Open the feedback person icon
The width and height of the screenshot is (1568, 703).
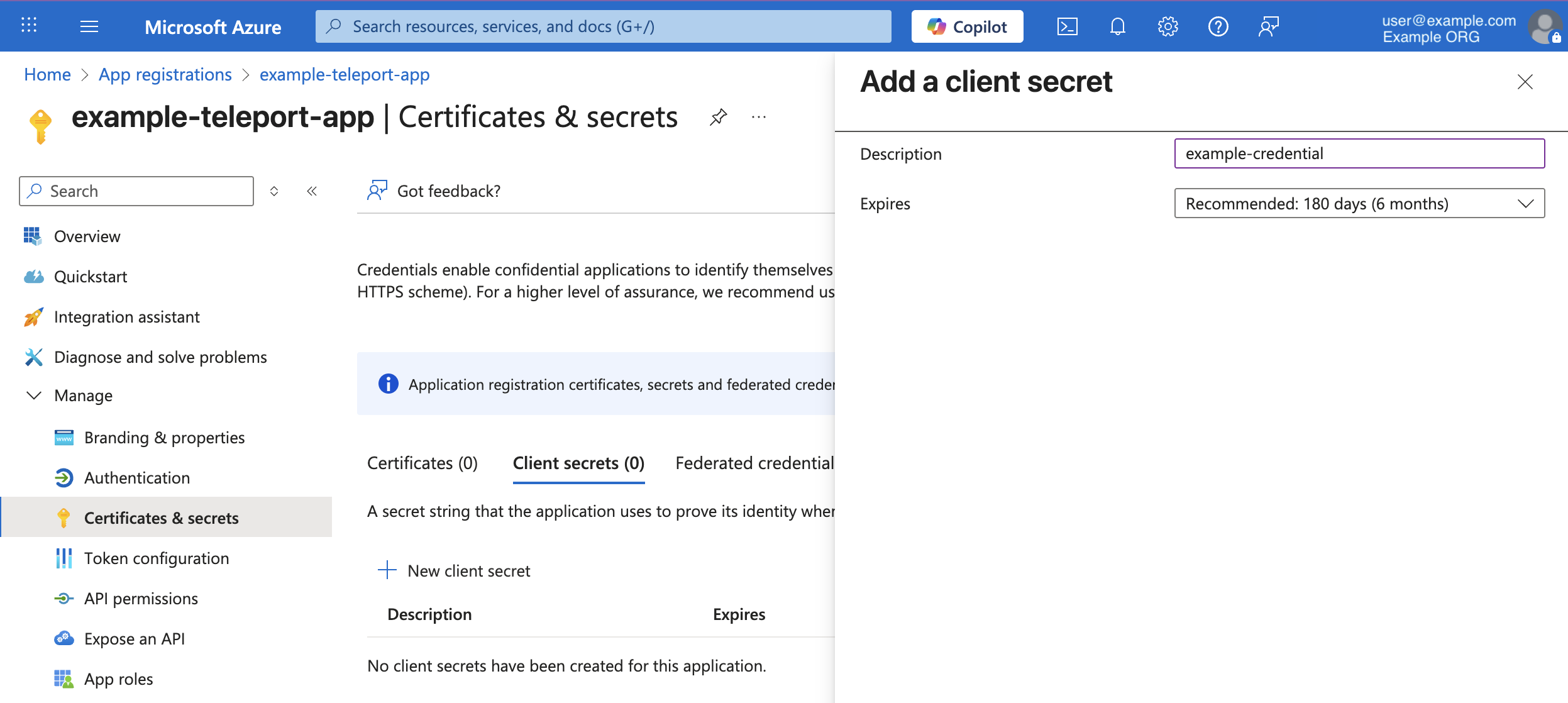(x=1269, y=26)
